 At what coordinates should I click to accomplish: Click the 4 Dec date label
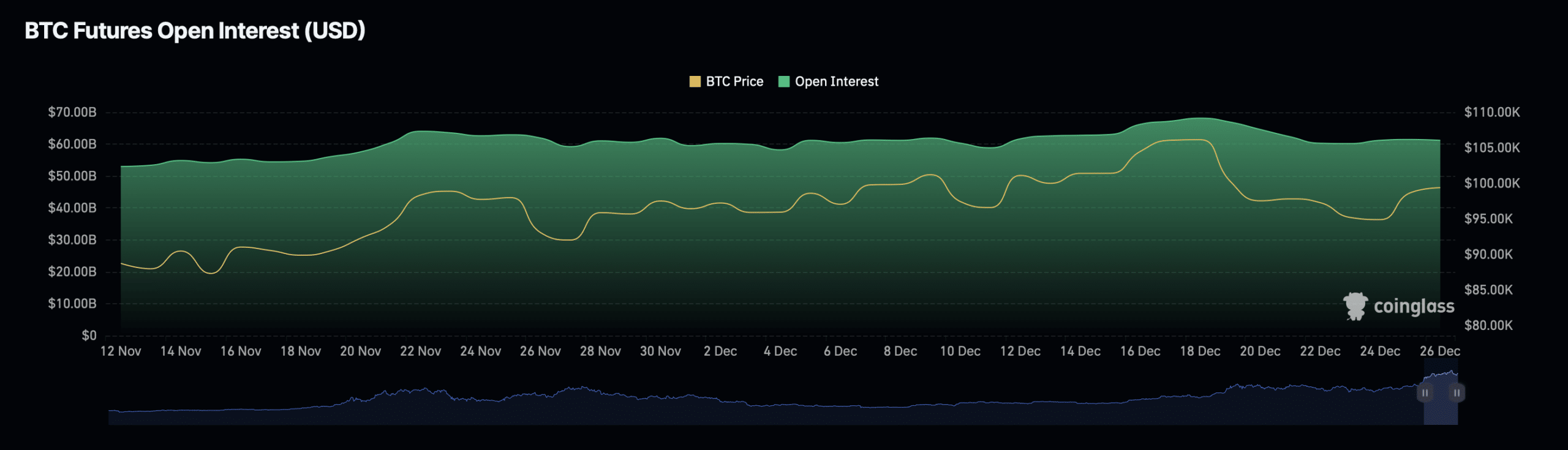point(780,351)
